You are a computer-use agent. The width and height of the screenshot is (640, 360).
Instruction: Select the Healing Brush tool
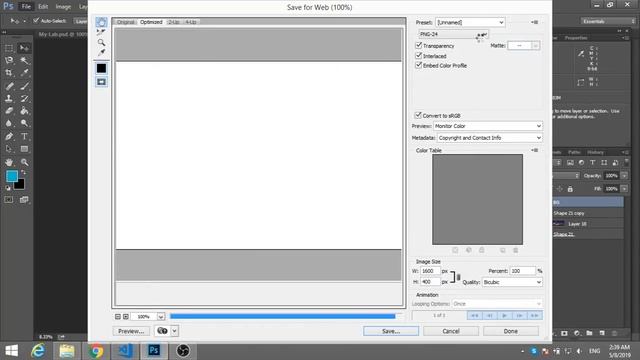click(x=9, y=86)
